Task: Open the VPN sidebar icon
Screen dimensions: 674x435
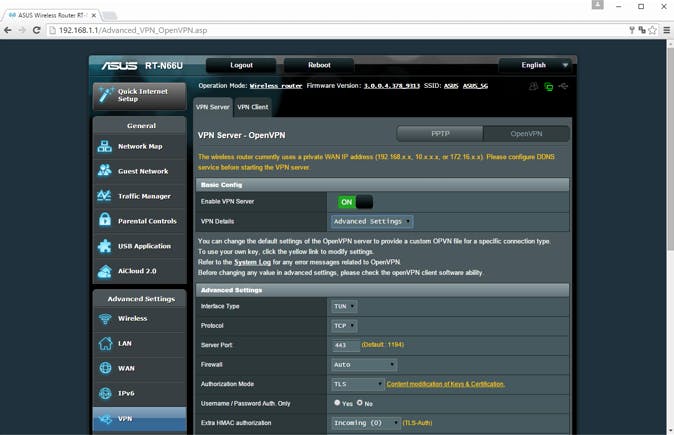Action: point(104,419)
